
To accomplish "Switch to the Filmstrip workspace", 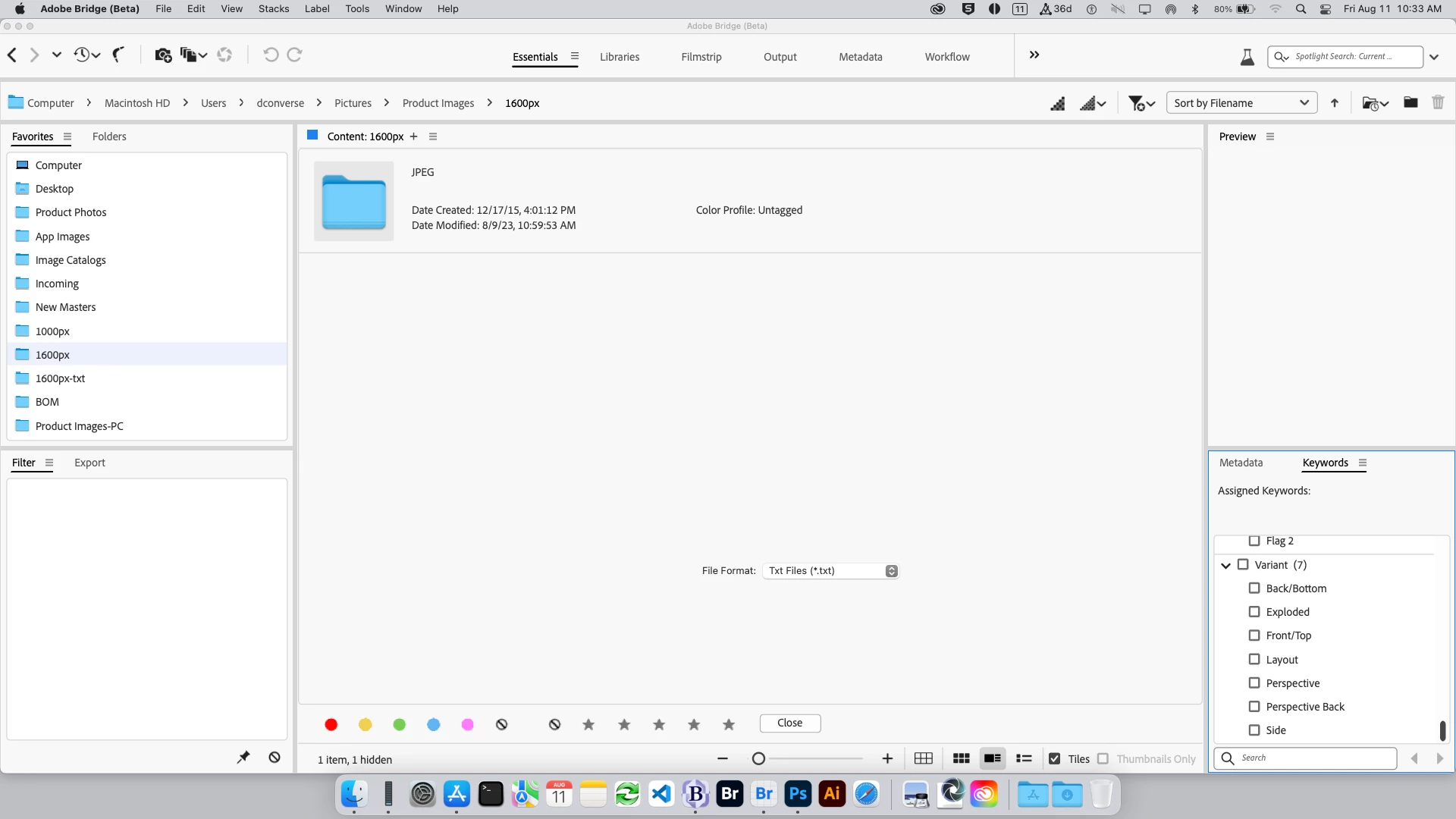I will click(701, 57).
